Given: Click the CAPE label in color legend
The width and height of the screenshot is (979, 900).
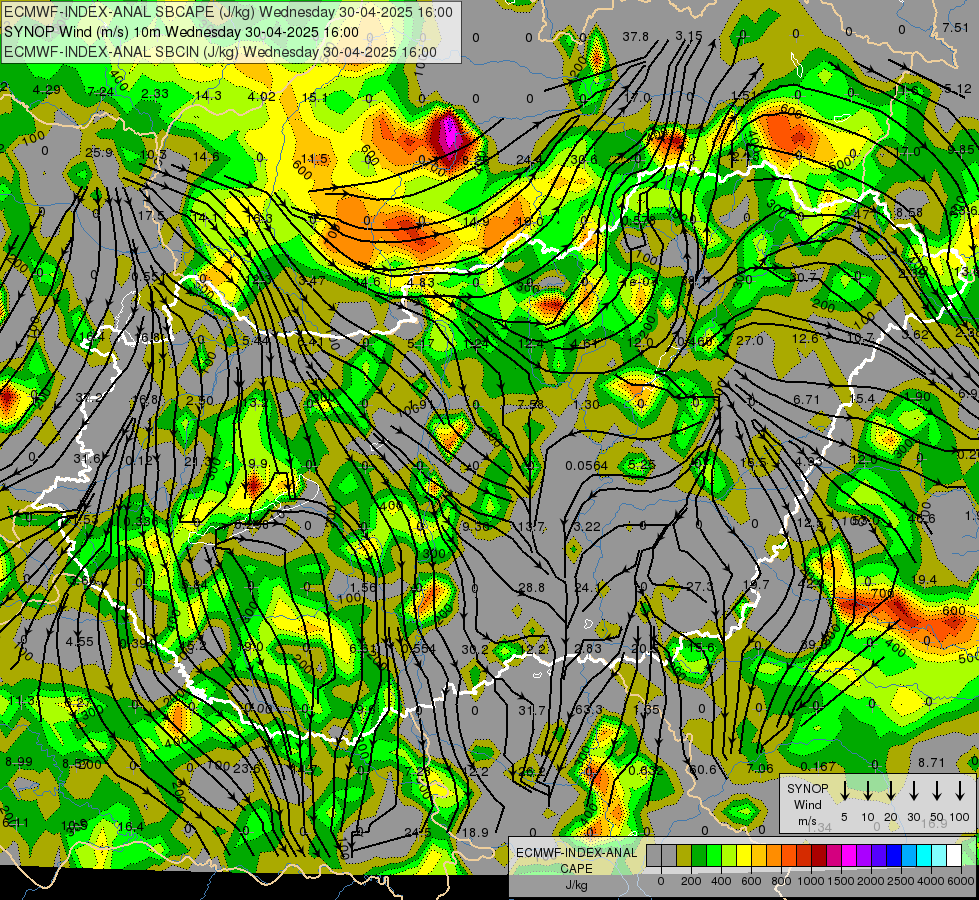Looking at the screenshot, I should point(576,868).
